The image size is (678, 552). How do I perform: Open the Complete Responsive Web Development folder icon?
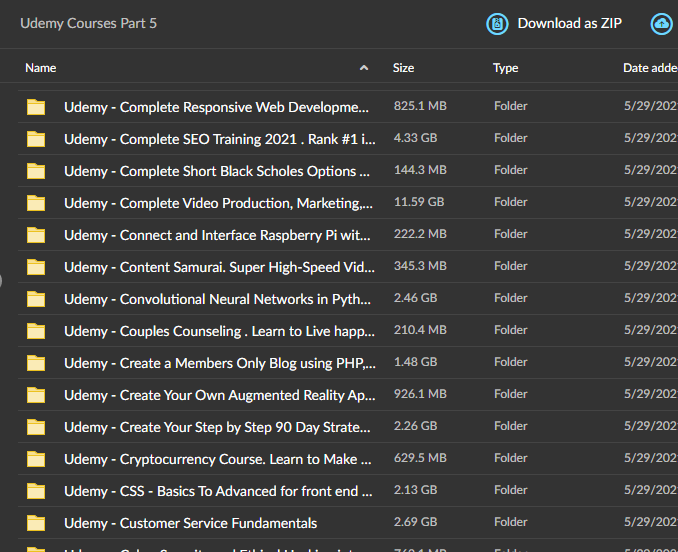click(36, 107)
